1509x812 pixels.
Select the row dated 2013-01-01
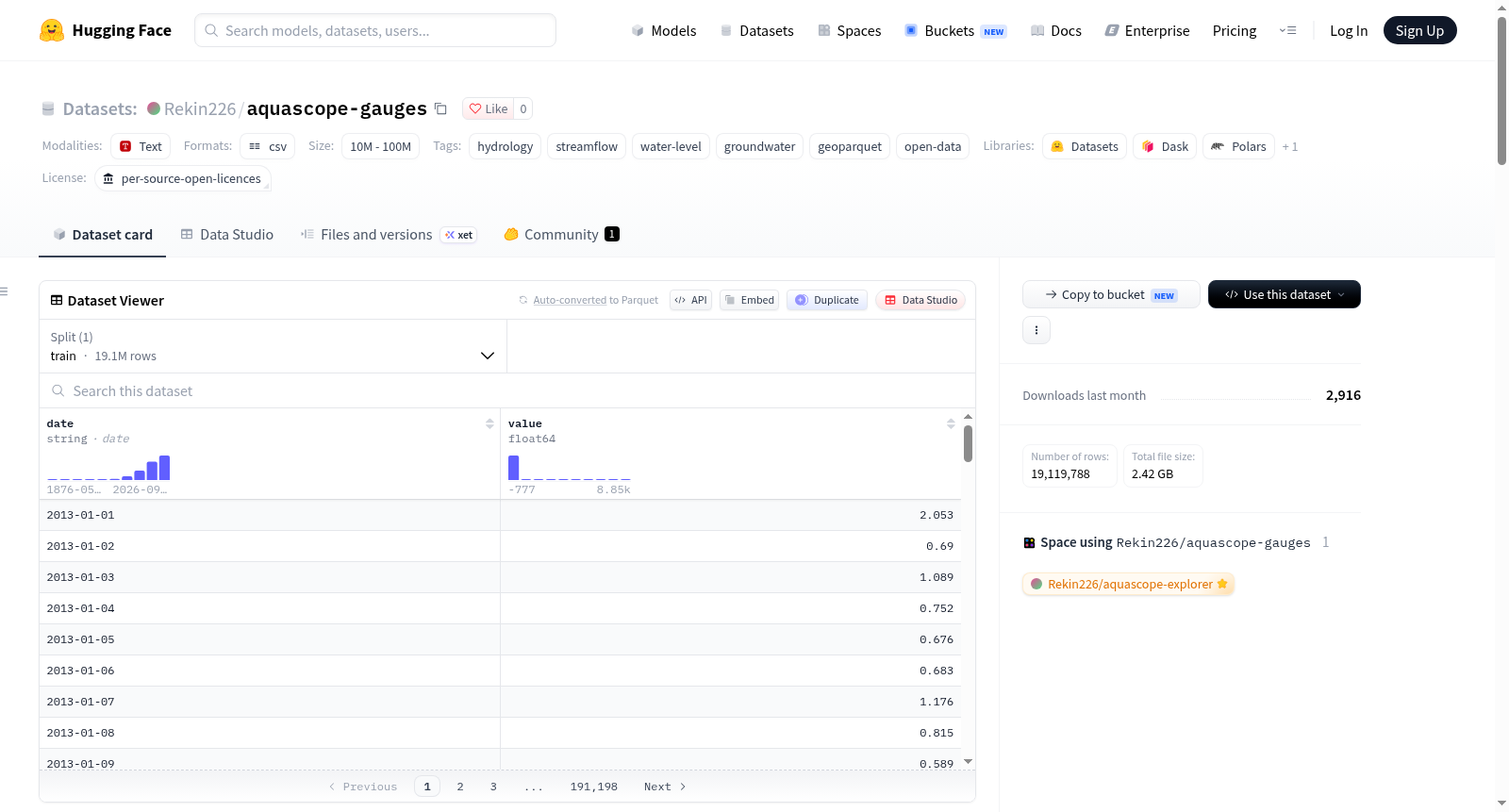[500, 515]
